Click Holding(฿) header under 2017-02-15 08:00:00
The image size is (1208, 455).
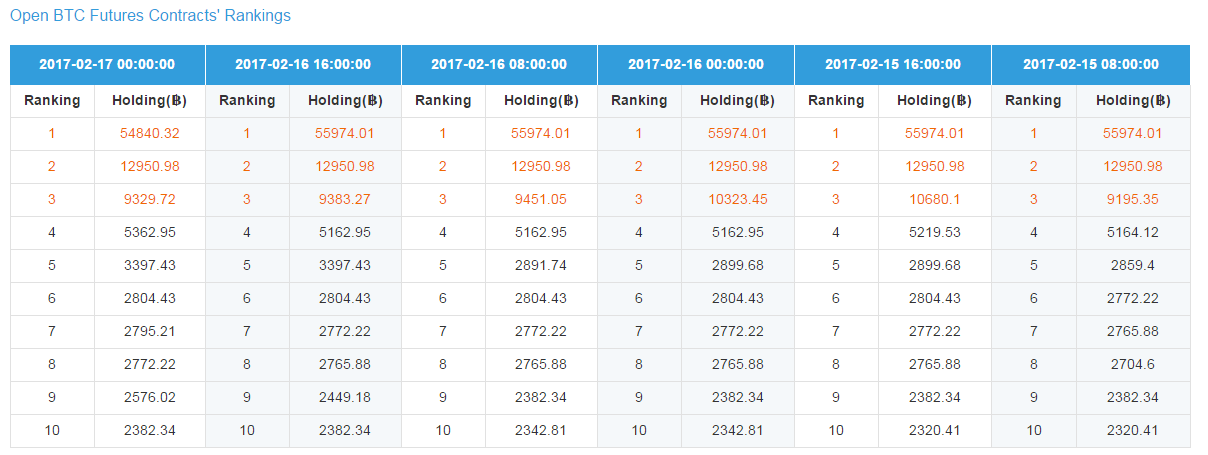pyautogui.click(x=1133, y=101)
